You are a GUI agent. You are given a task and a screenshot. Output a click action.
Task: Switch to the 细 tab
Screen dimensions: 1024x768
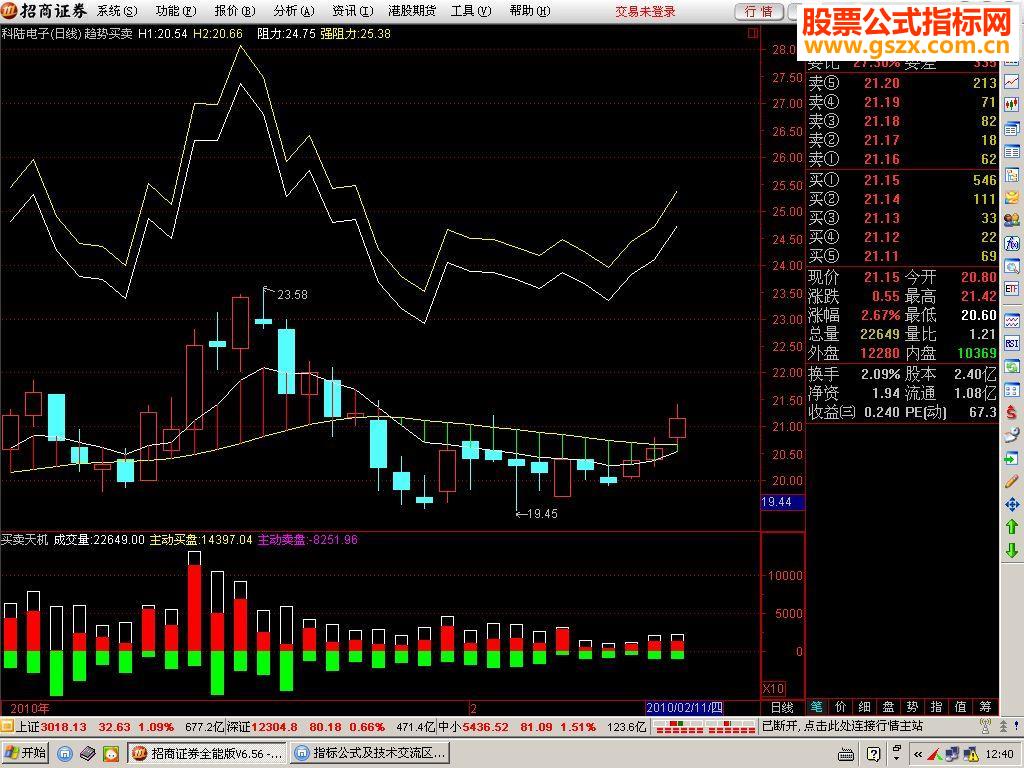[865, 707]
